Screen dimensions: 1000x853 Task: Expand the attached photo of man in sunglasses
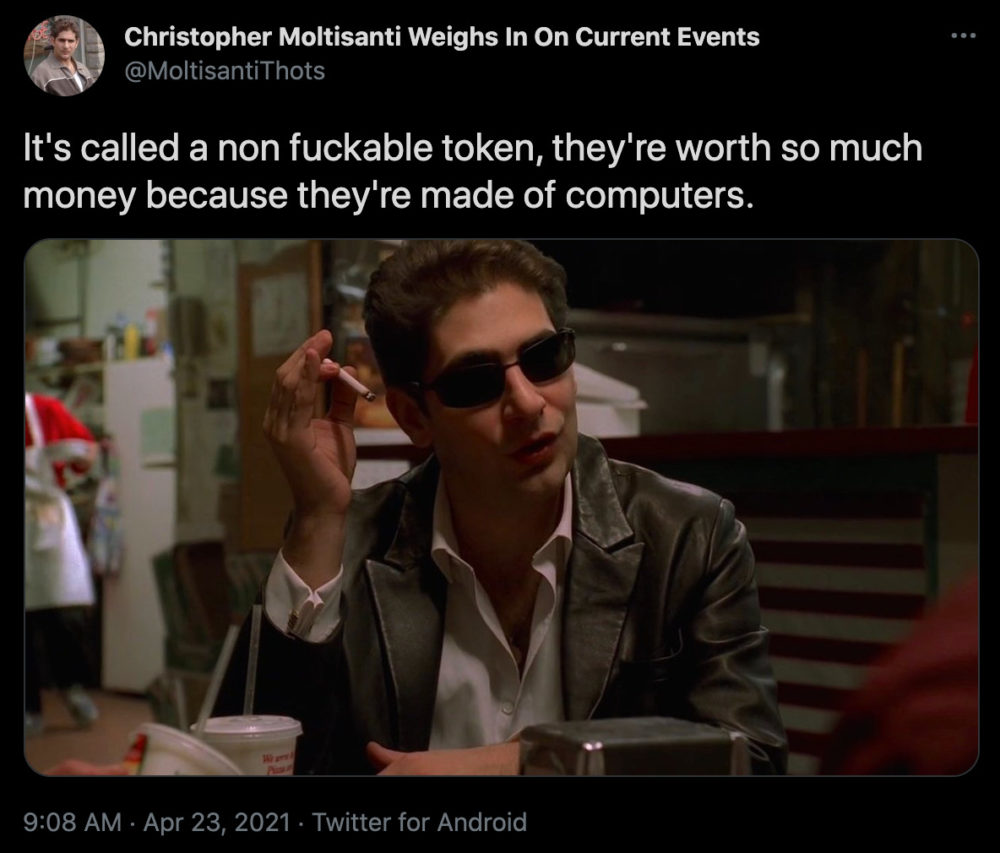click(501, 507)
